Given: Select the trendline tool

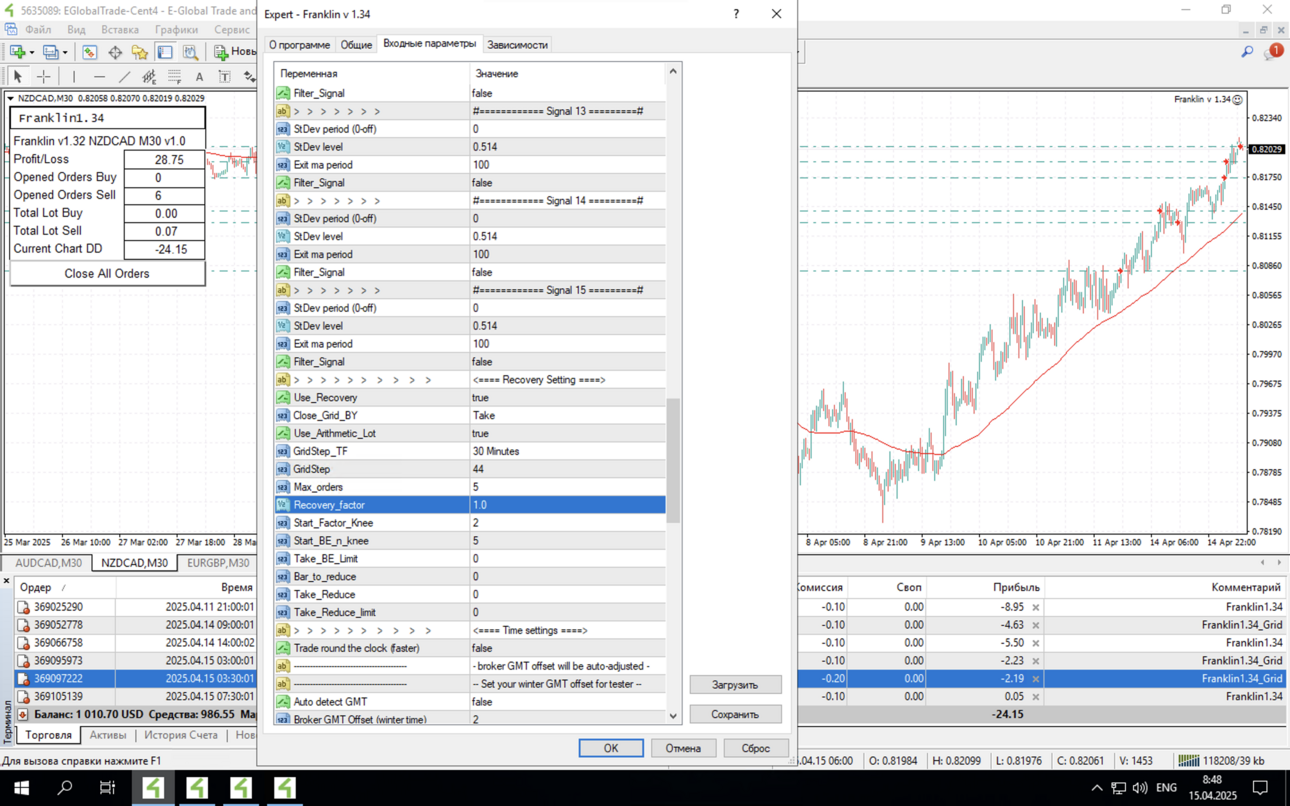Looking at the screenshot, I should [x=124, y=77].
